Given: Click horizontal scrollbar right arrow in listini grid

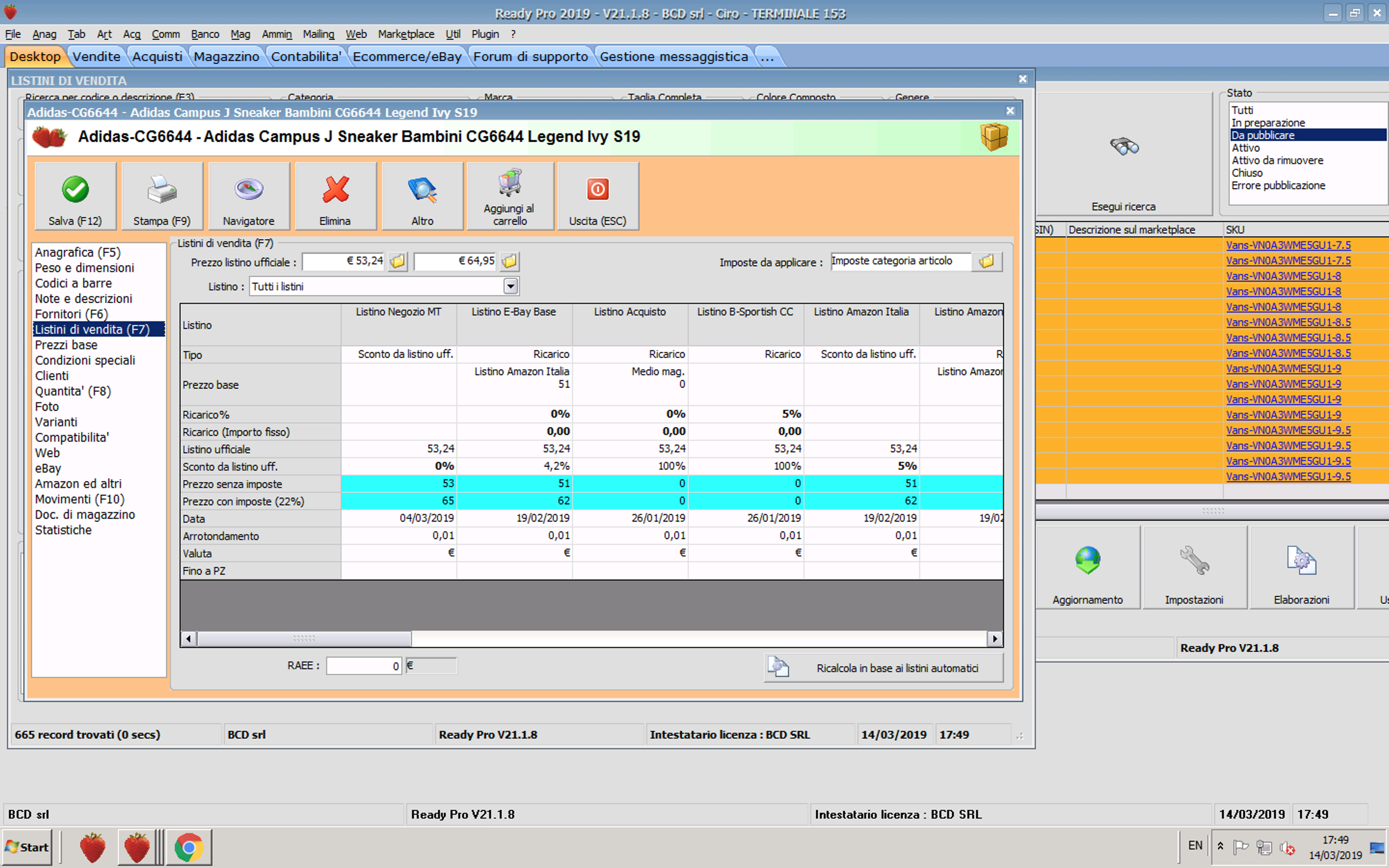Looking at the screenshot, I should point(994,638).
